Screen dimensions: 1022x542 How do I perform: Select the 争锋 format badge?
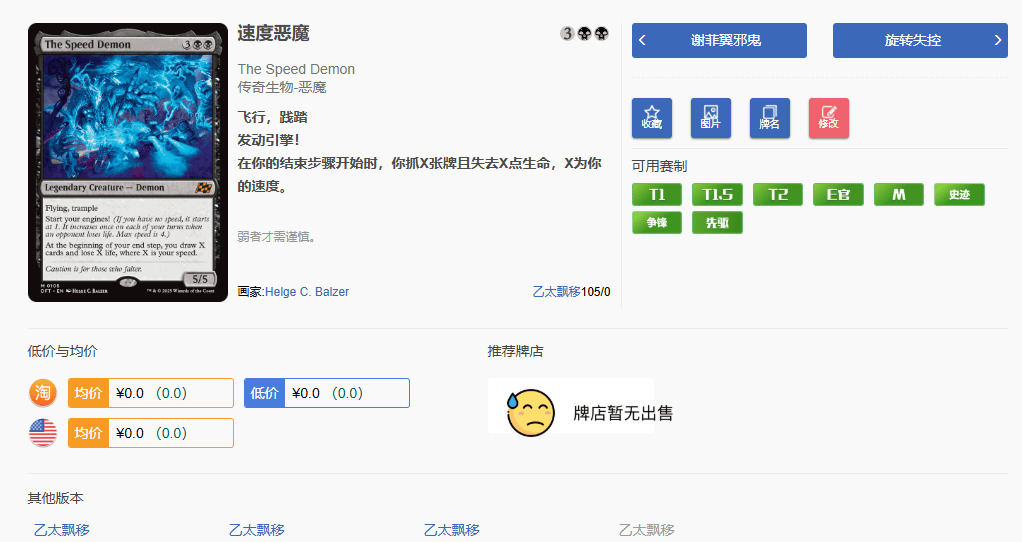pos(657,222)
